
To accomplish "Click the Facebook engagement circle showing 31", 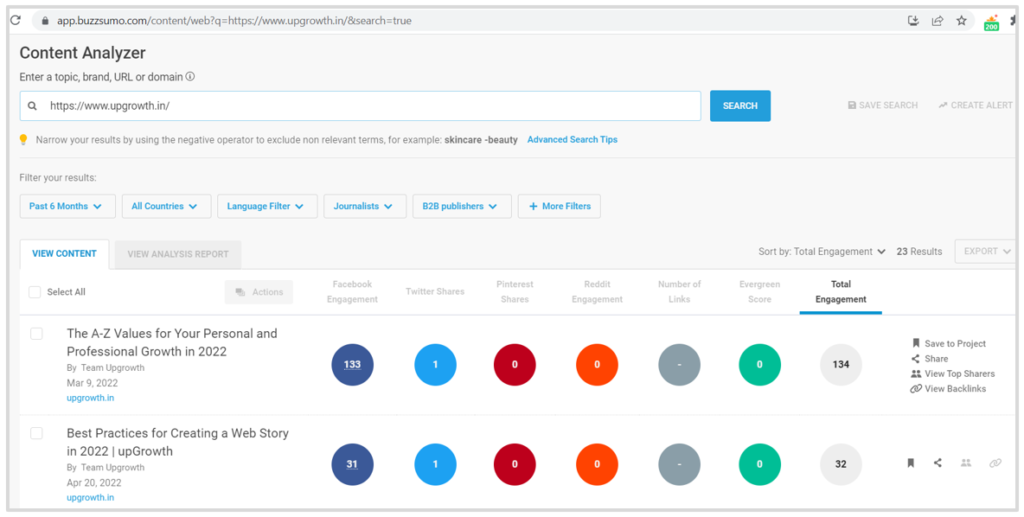I will coord(352,464).
